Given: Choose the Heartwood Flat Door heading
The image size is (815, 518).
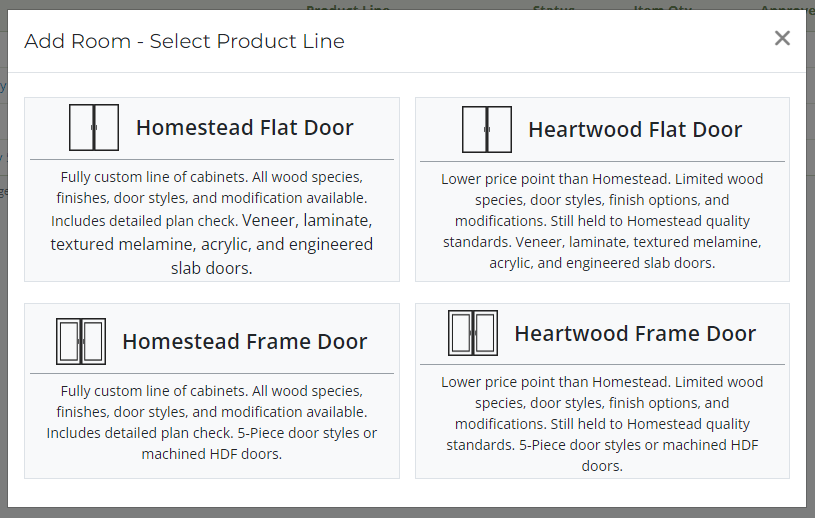Looking at the screenshot, I should pos(635,129).
